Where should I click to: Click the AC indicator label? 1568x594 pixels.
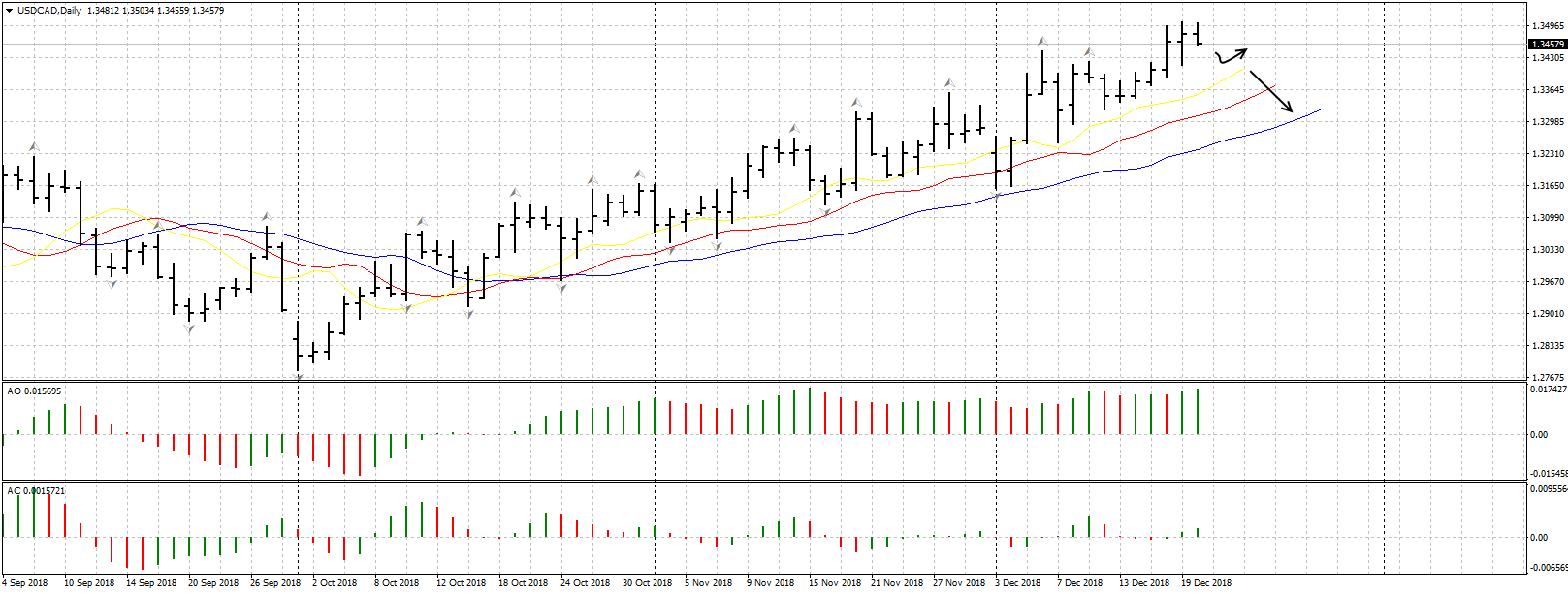(x=36, y=491)
